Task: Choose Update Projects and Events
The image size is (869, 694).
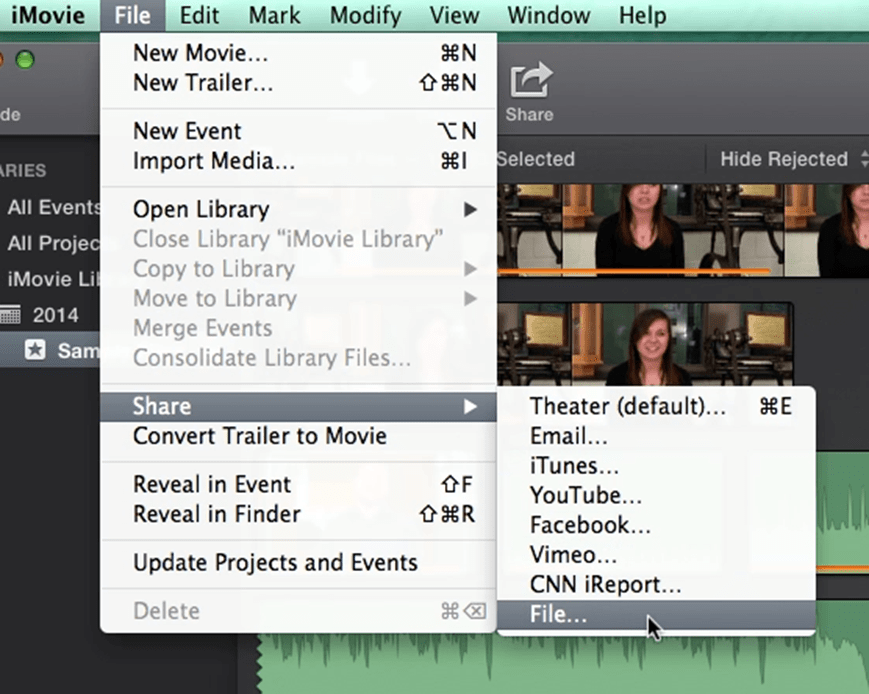Action: point(298,563)
